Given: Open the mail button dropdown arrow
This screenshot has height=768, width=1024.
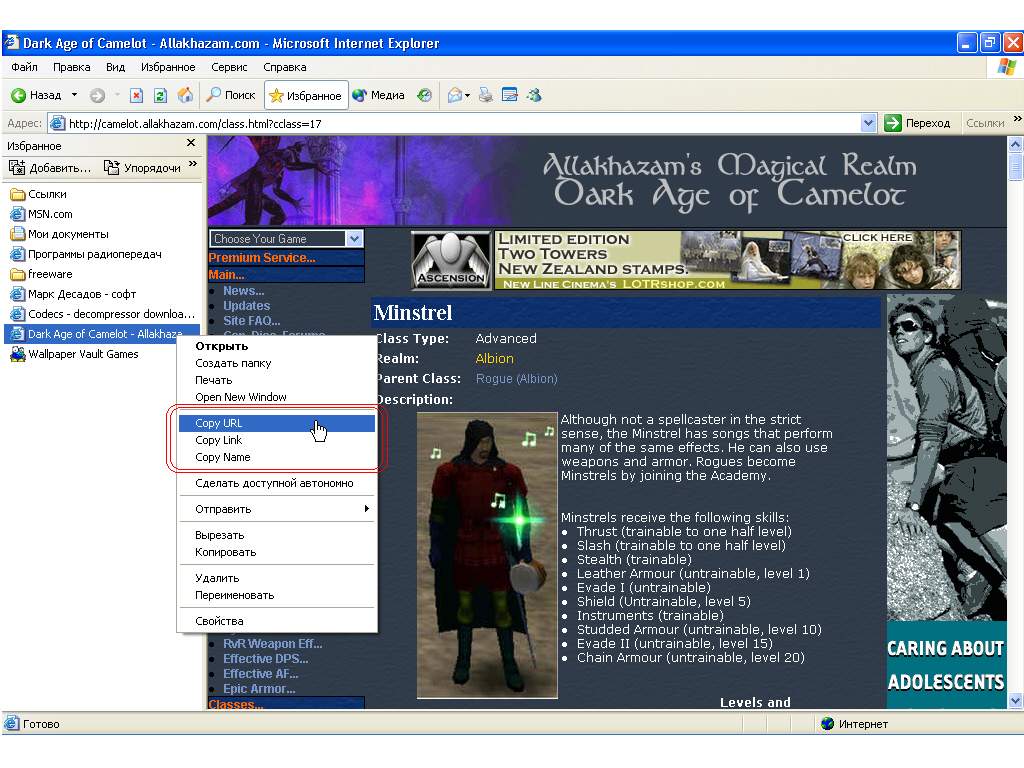Looking at the screenshot, I should click(468, 96).
